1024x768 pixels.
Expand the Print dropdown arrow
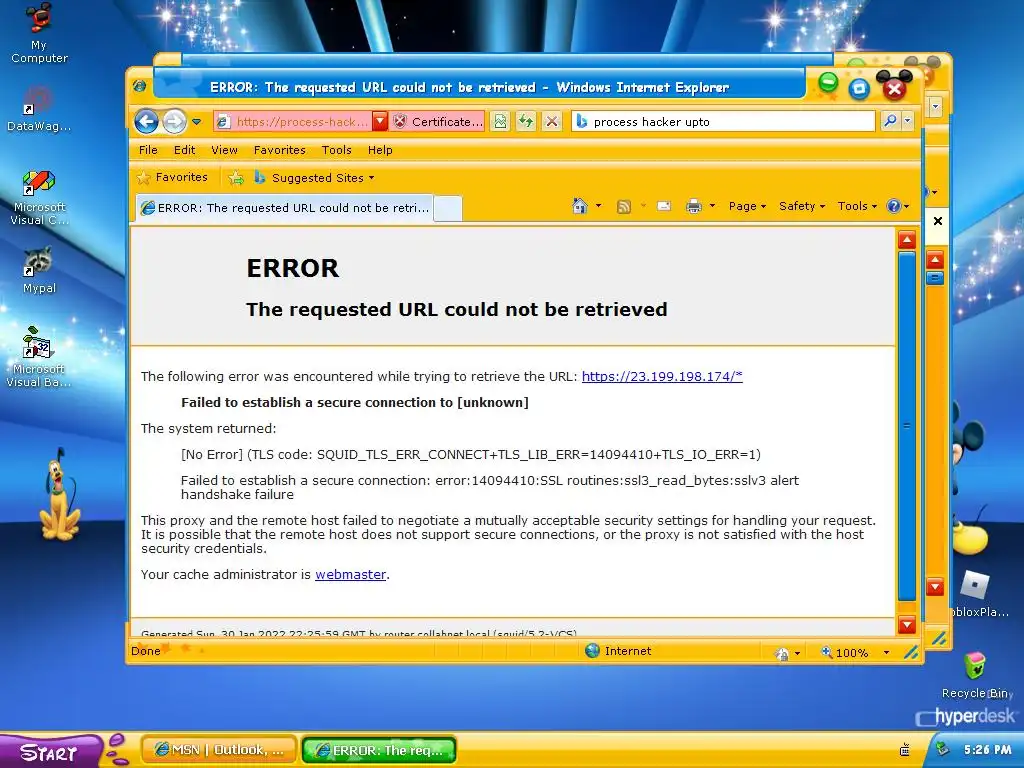point(712,206)
